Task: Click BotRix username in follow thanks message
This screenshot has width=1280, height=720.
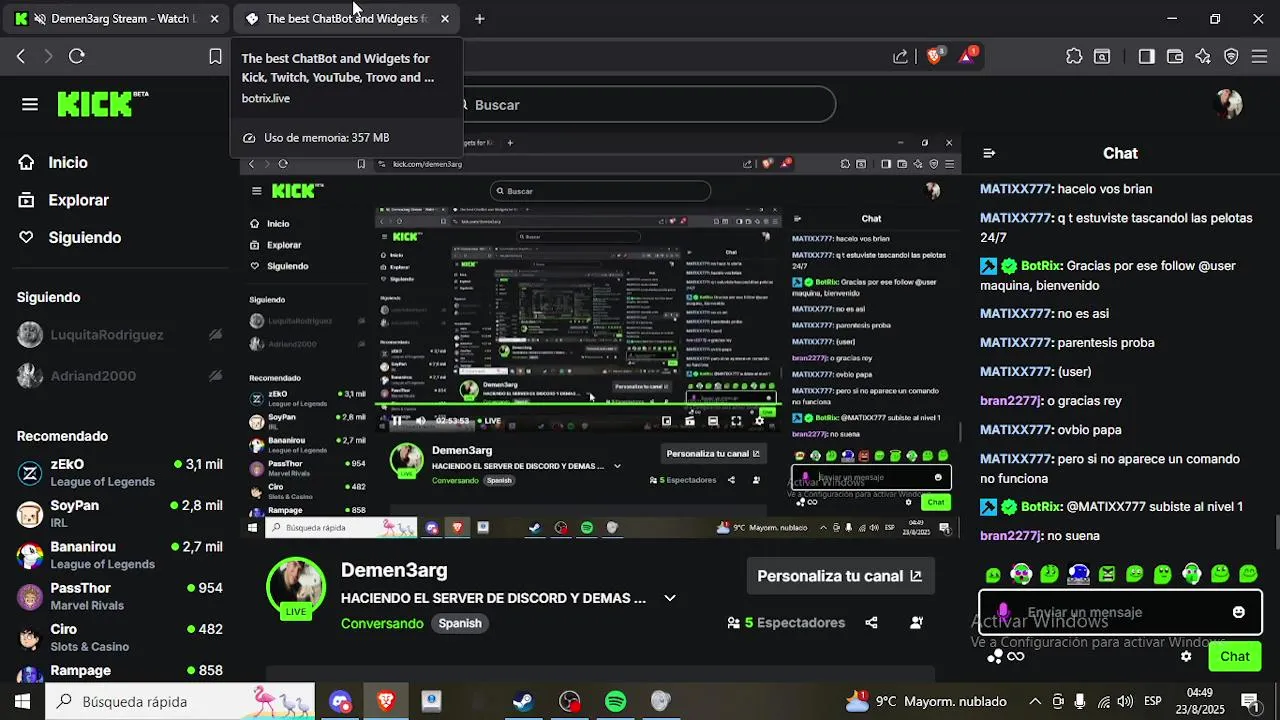Action: (x=1040, y=266)
